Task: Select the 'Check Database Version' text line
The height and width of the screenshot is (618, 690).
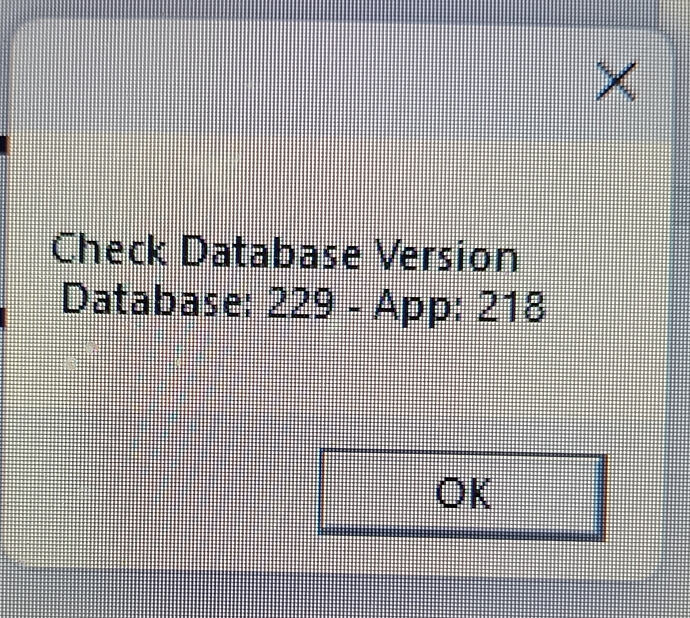Action: [285, 252]
